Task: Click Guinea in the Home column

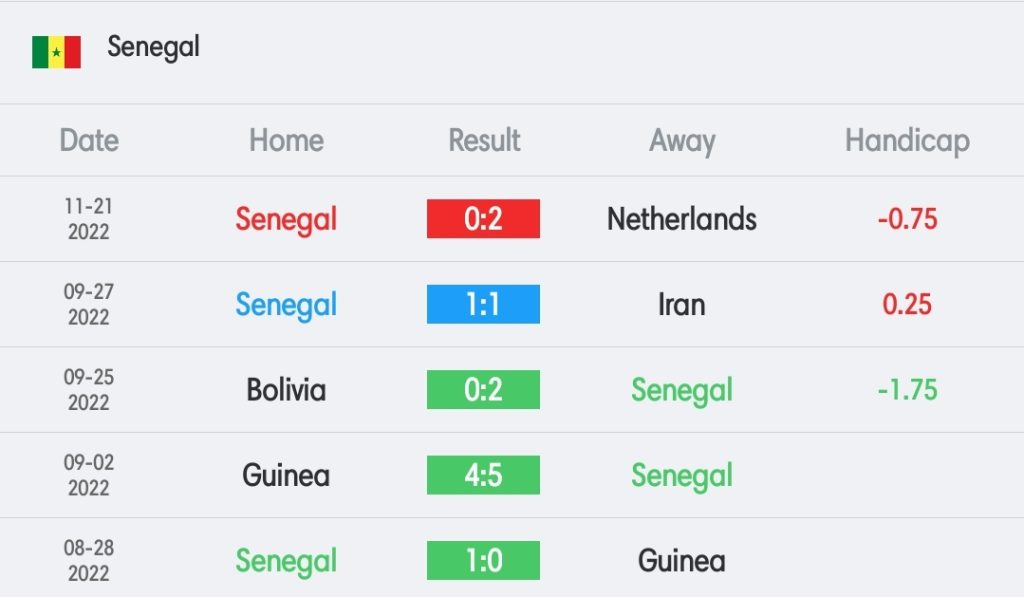Action: pos(286,475)
